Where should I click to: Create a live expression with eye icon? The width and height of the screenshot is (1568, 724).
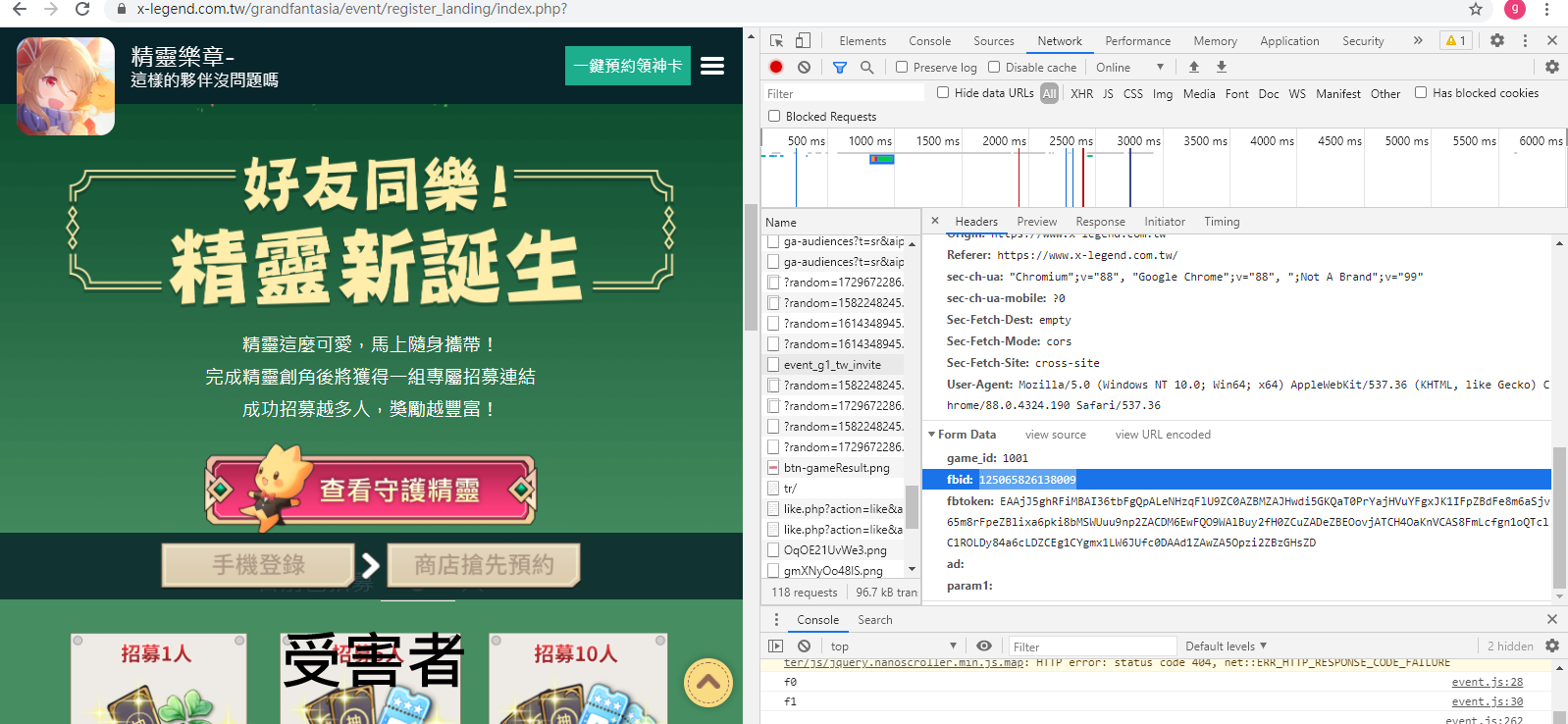tap(984, 646)
